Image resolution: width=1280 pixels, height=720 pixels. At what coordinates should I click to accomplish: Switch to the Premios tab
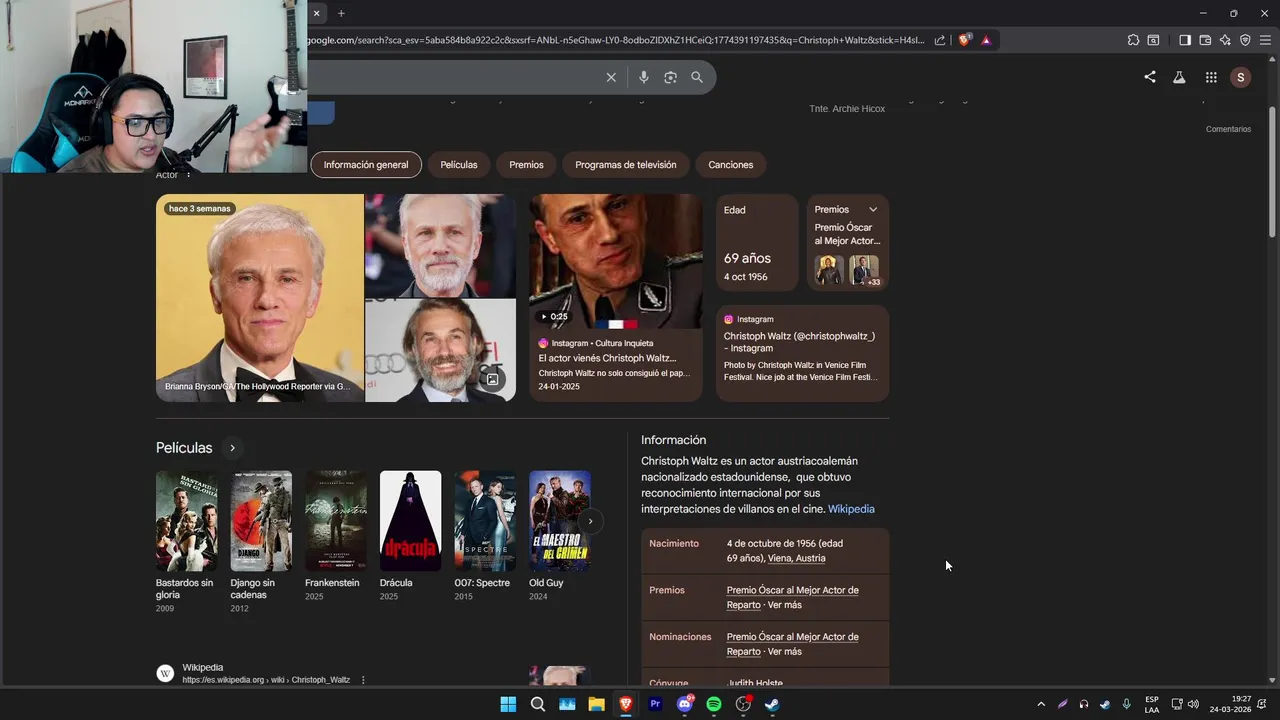coord(526,165)
